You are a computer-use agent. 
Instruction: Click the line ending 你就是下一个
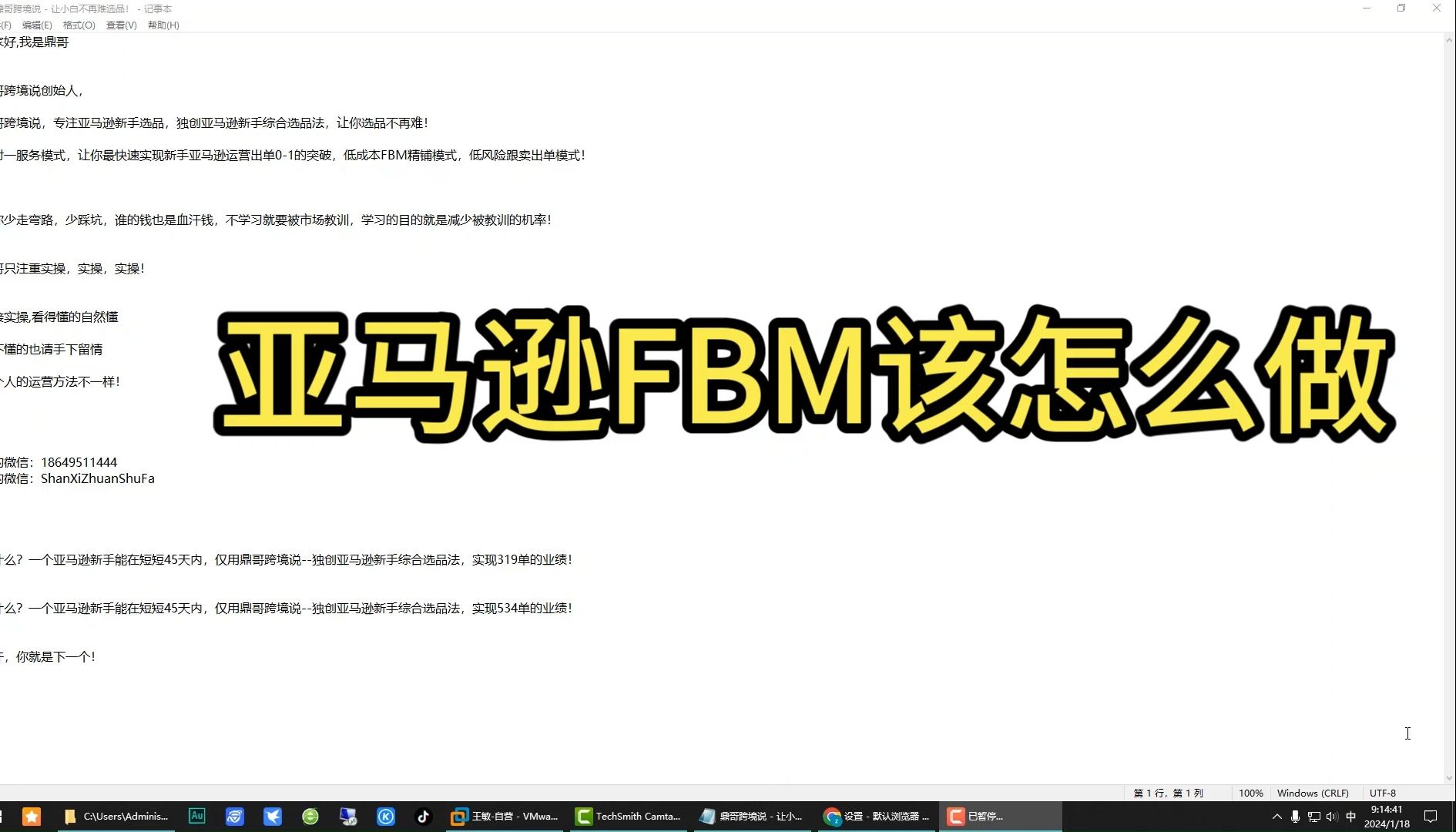48,656
